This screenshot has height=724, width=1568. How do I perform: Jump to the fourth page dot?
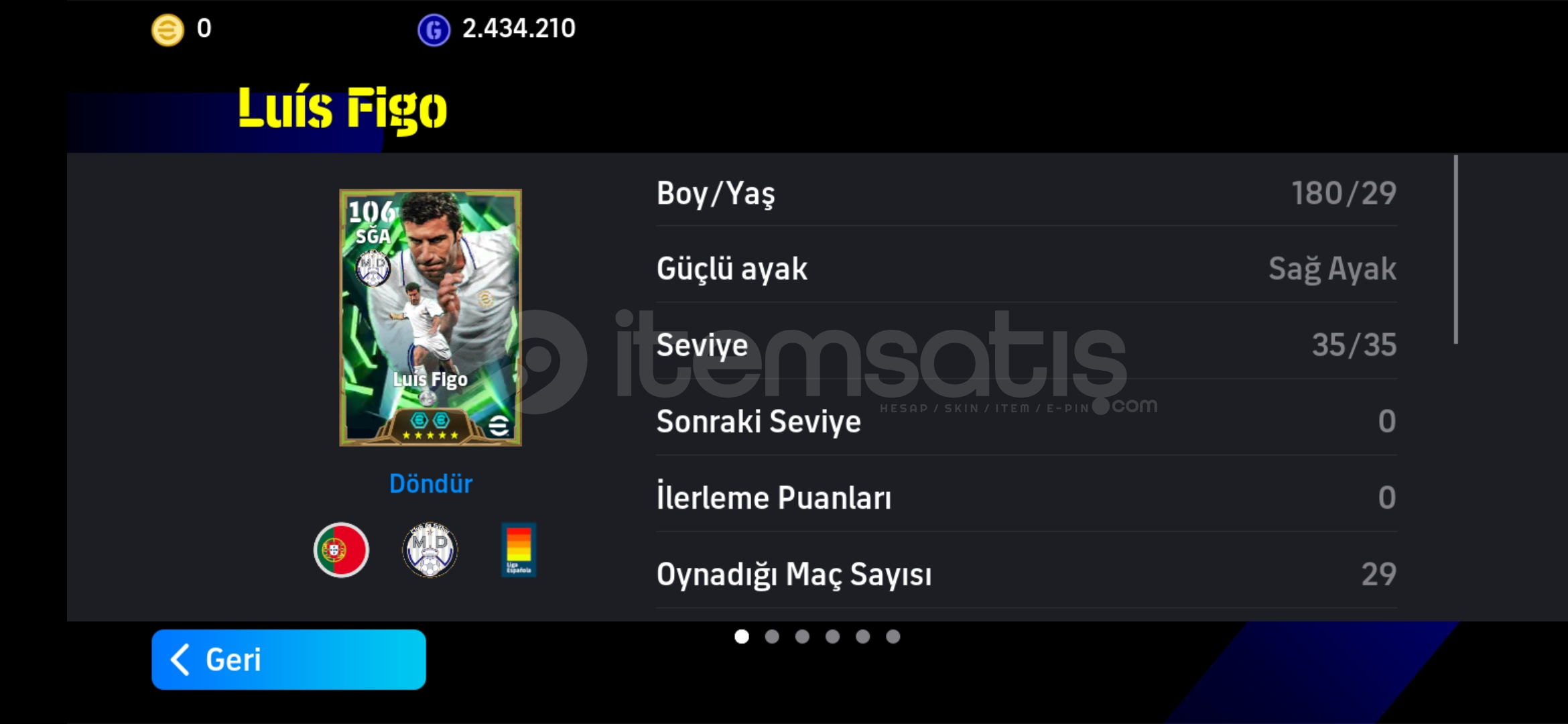[x=832, y=636]
